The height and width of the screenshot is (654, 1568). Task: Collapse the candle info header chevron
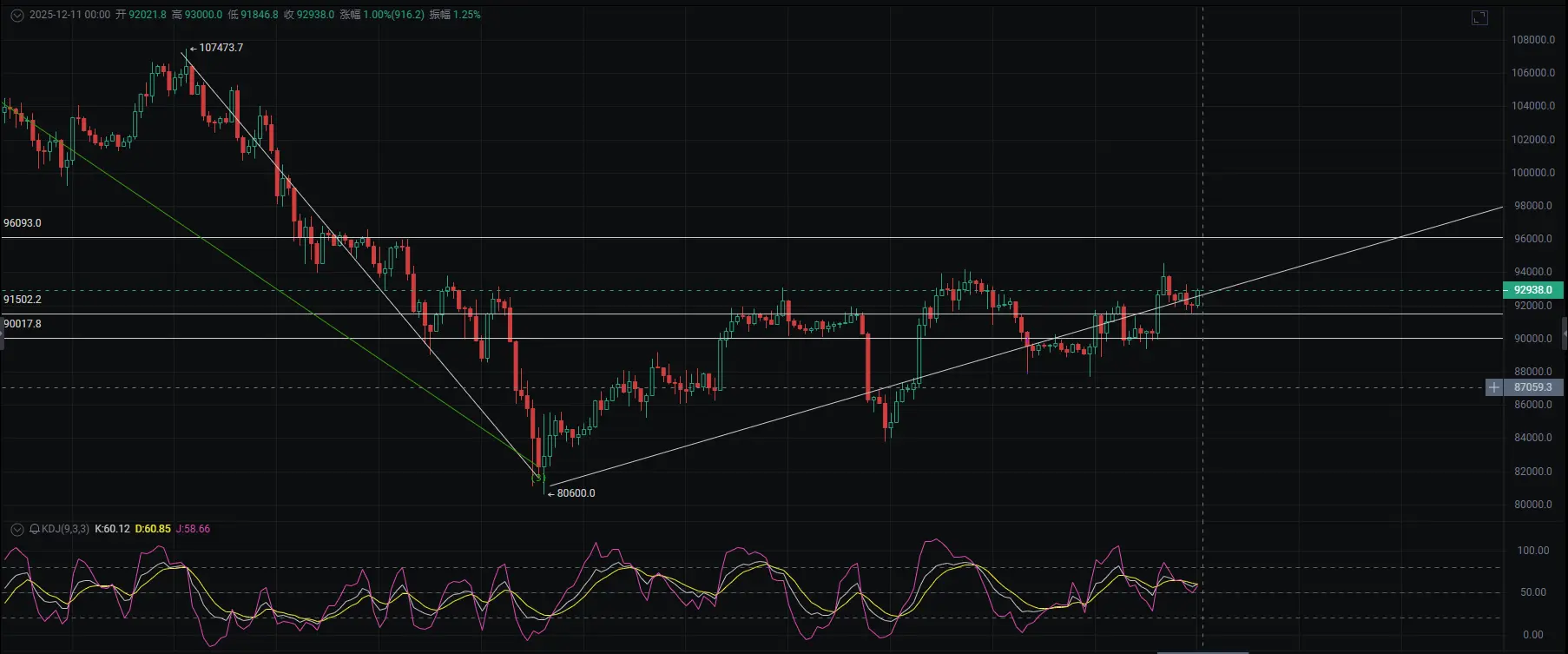(16, 16)
